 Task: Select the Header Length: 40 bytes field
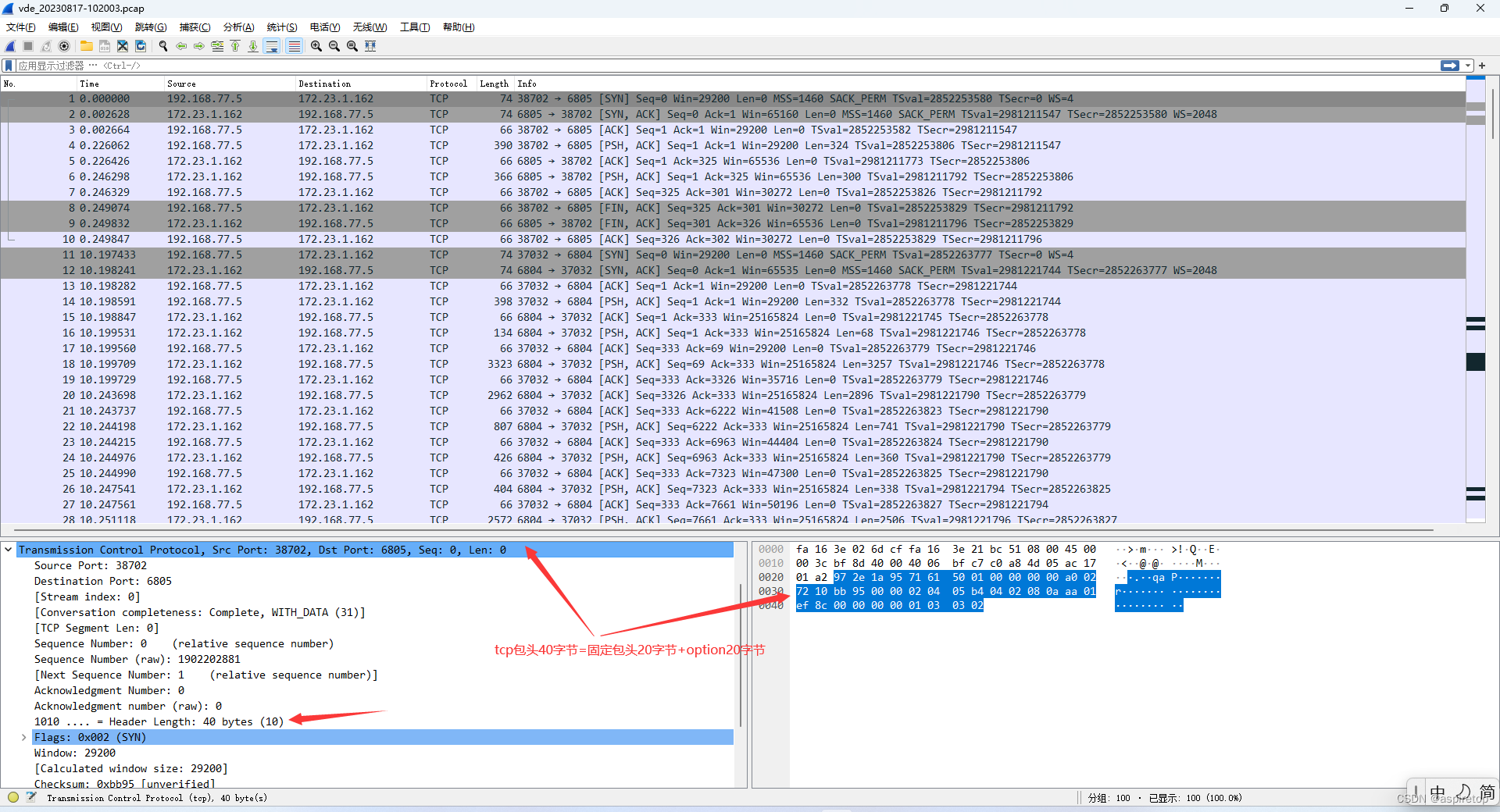159,721
